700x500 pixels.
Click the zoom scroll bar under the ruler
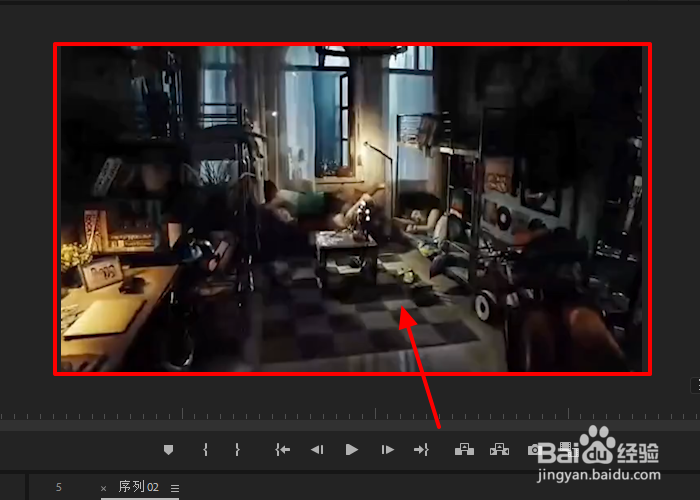point(350,425)
